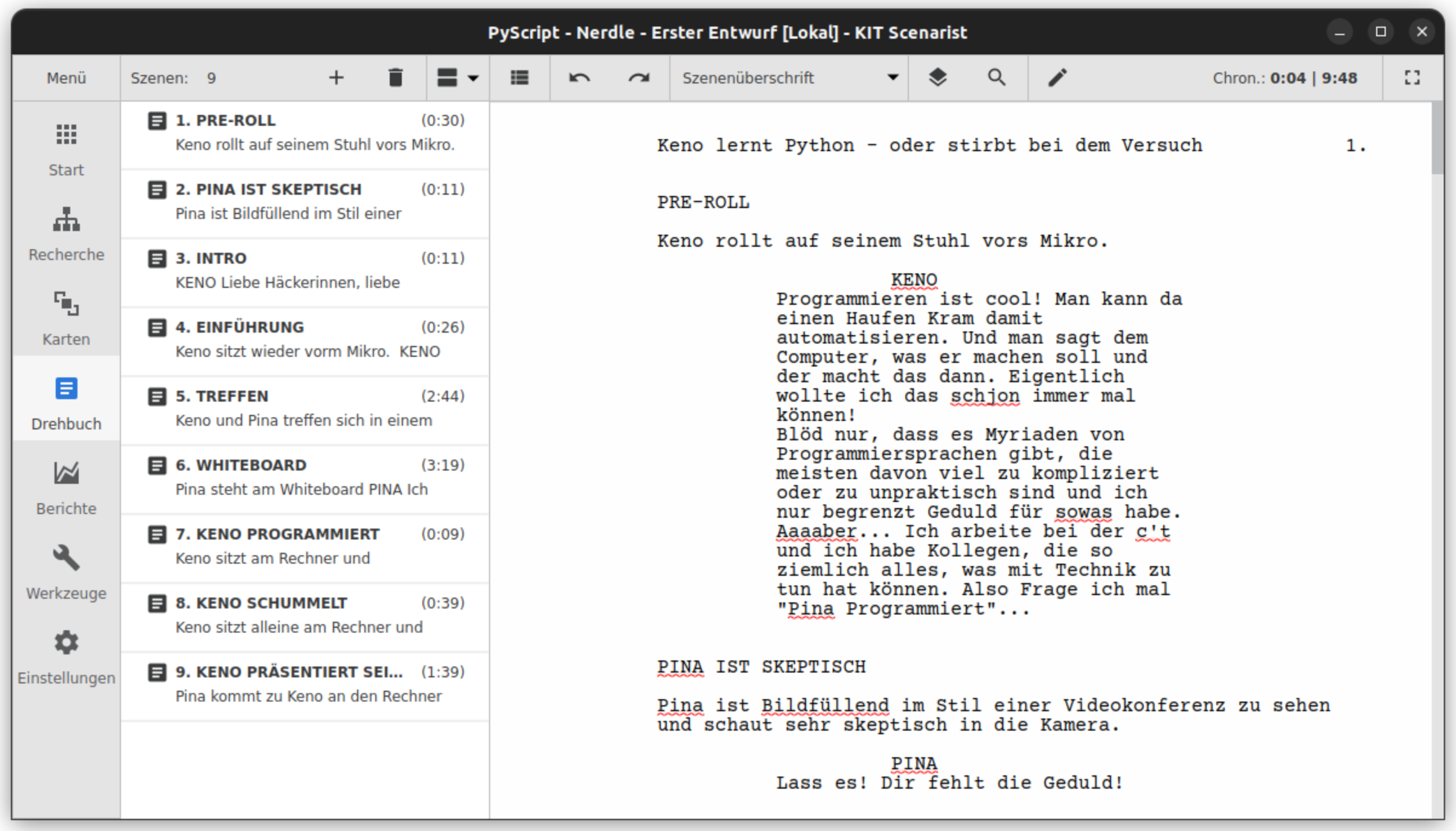Expand the scene card layout dropdown arrow
Viewport: 1456px width, 831px height.
pyautogui.click(x=473, y=78)
